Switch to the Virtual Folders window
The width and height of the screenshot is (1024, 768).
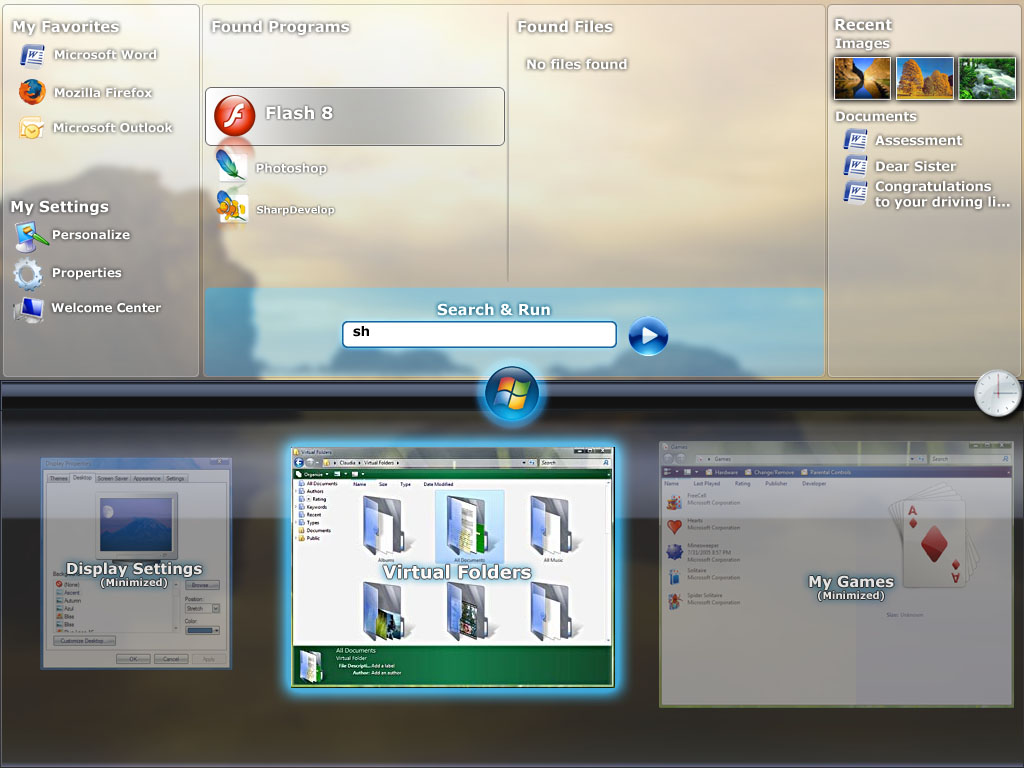(453, 567)
